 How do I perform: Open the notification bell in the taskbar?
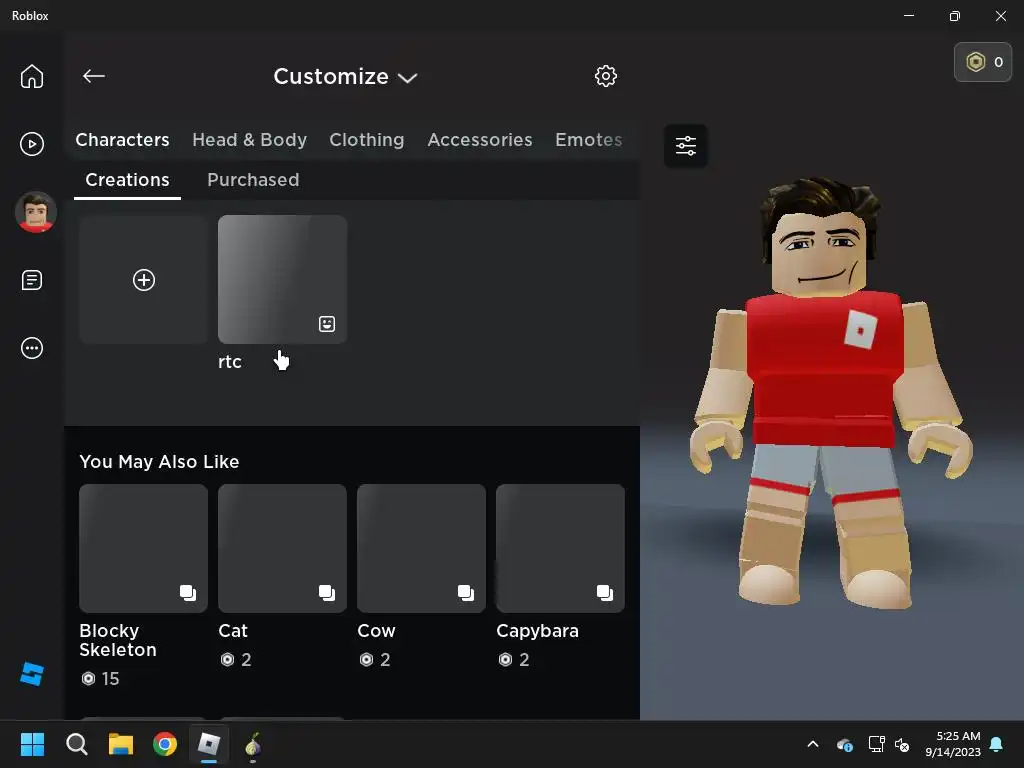(x=996, y=744)
